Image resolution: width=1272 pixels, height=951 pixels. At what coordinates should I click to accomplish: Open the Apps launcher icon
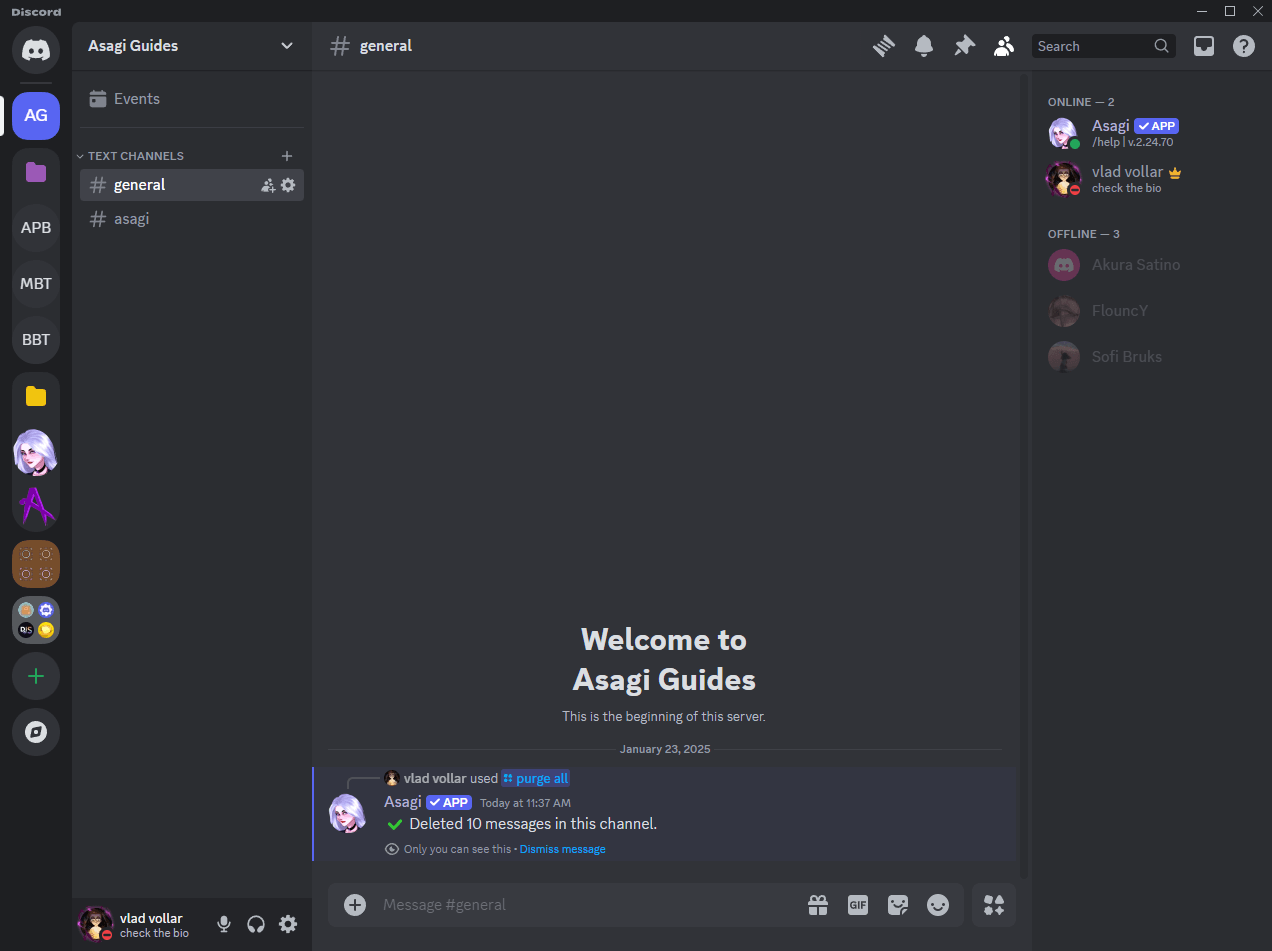994,905
